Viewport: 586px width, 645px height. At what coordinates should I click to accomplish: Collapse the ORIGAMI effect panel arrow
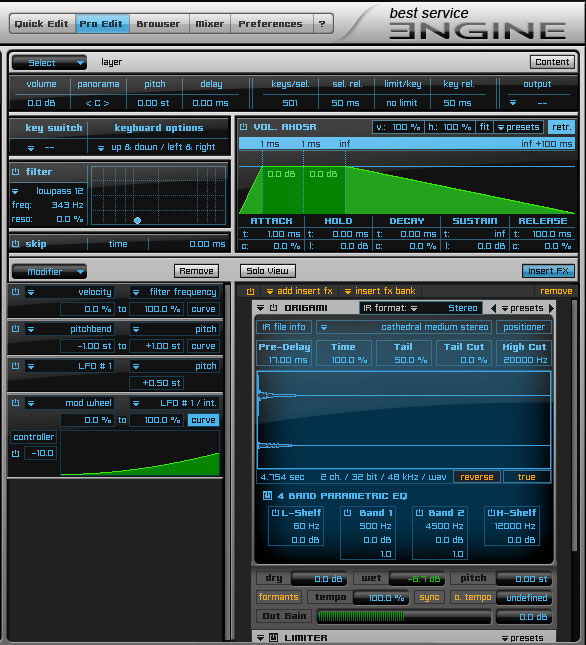(x=260, y=308)
